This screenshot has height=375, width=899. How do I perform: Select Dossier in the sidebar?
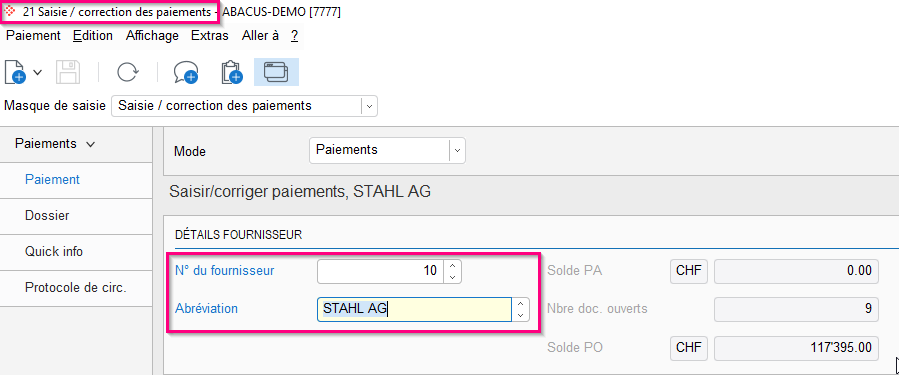coord(47,216)
